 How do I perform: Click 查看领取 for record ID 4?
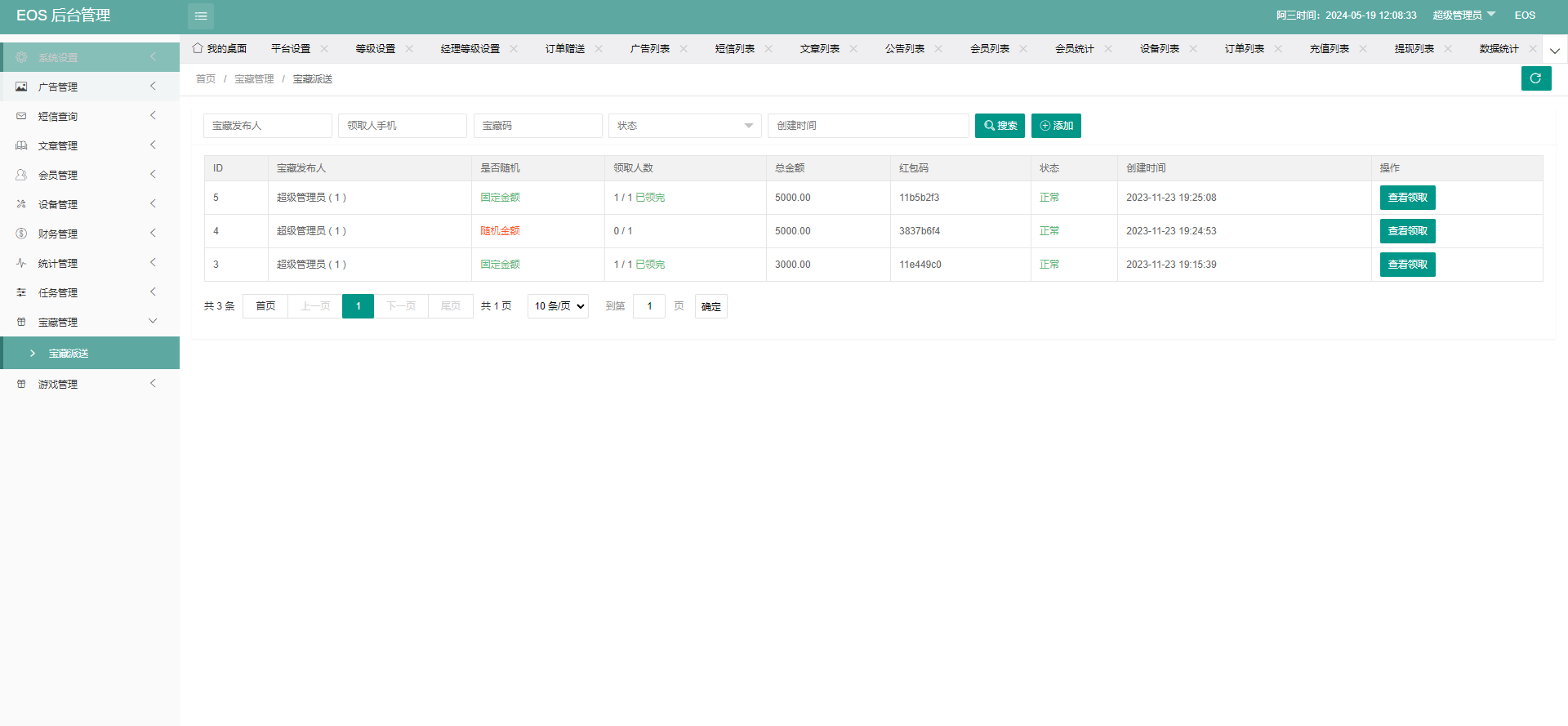pos(1407,231)
